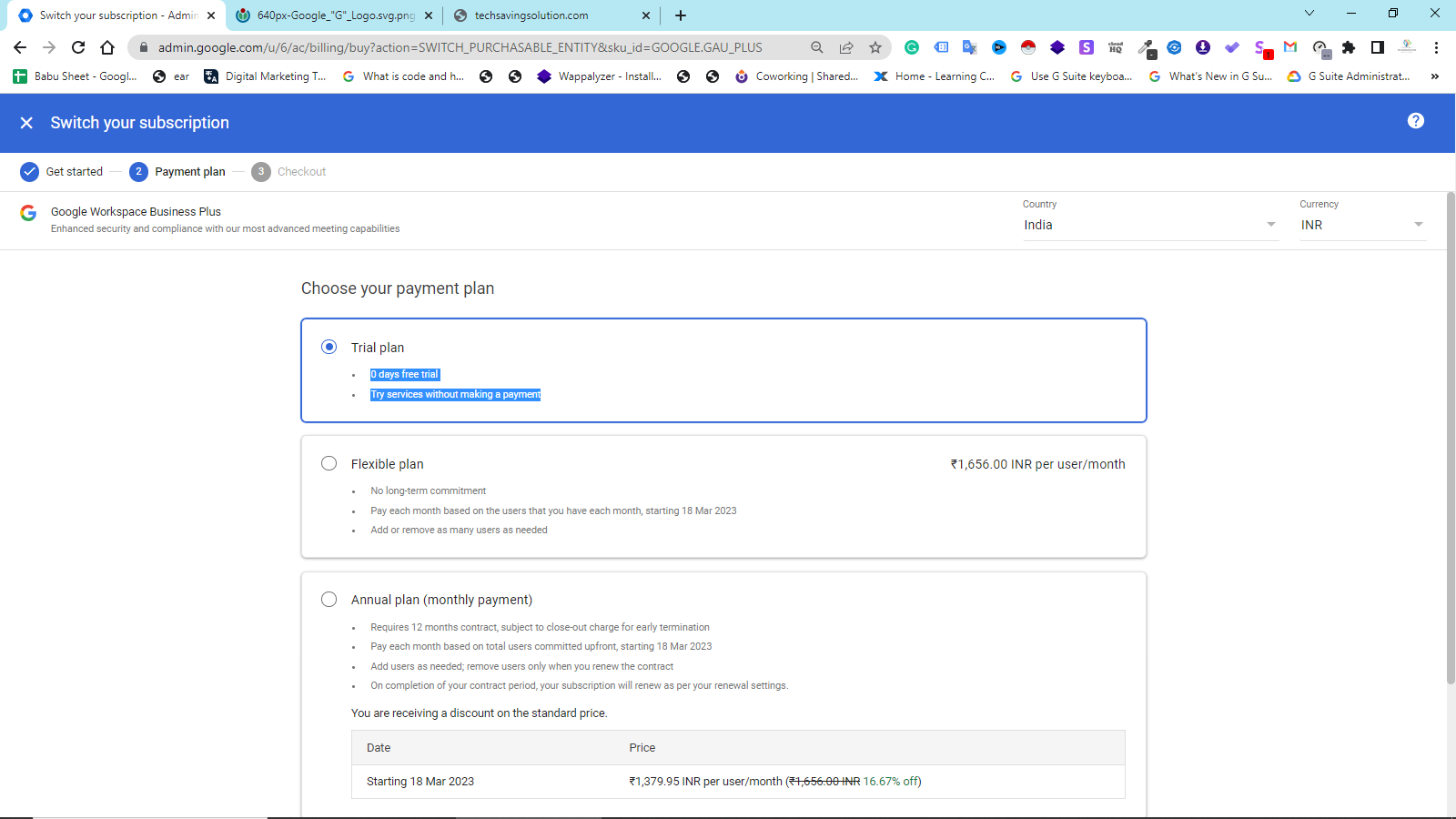The height and width of the screenshot is (819, 1456).
Task: Click the purple S extension icon
Action: coord(1087,47)
